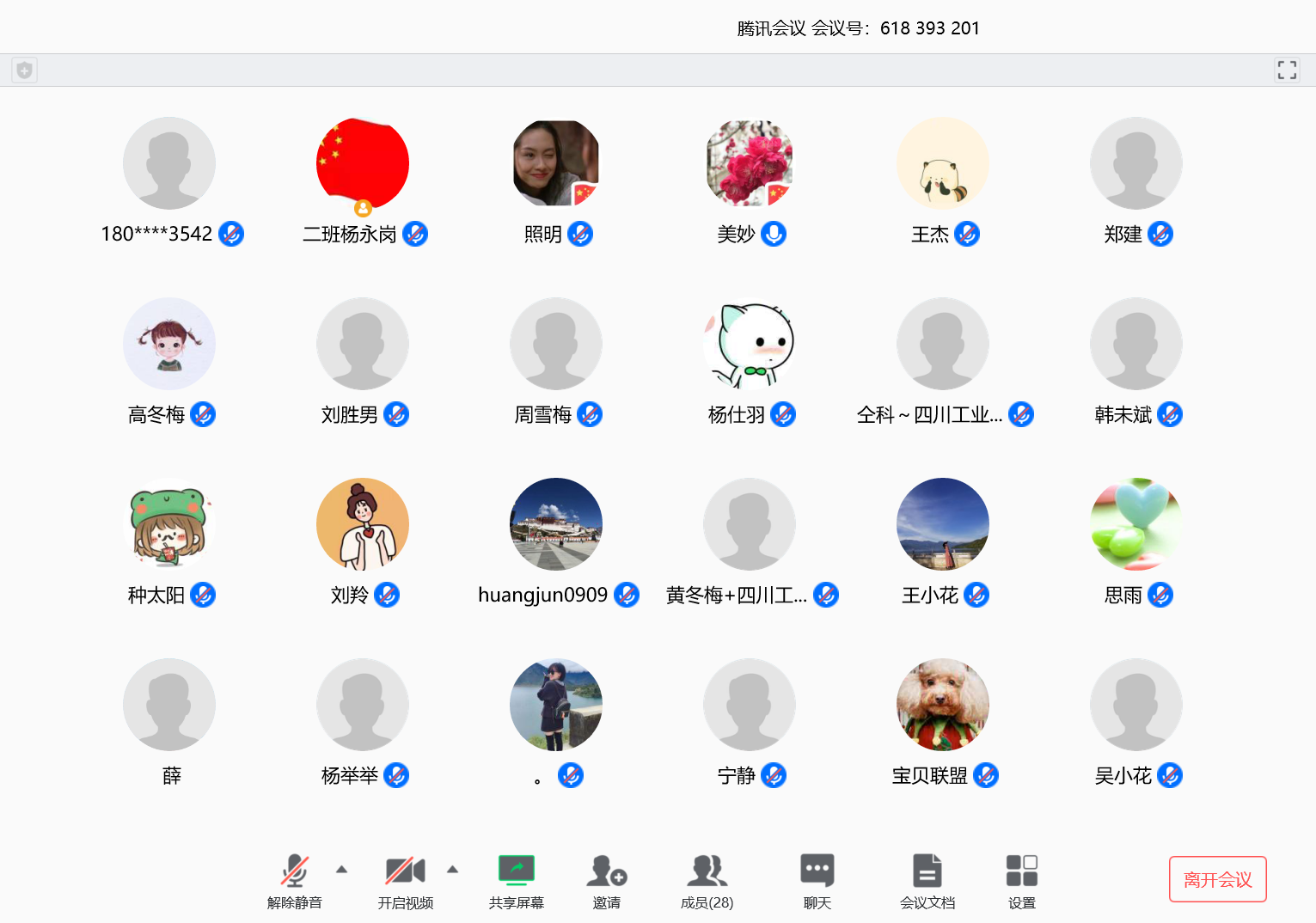This screenshot has height=923, width=1316.
Task: Click the meeting number title text
Action: tap(858, 28)
